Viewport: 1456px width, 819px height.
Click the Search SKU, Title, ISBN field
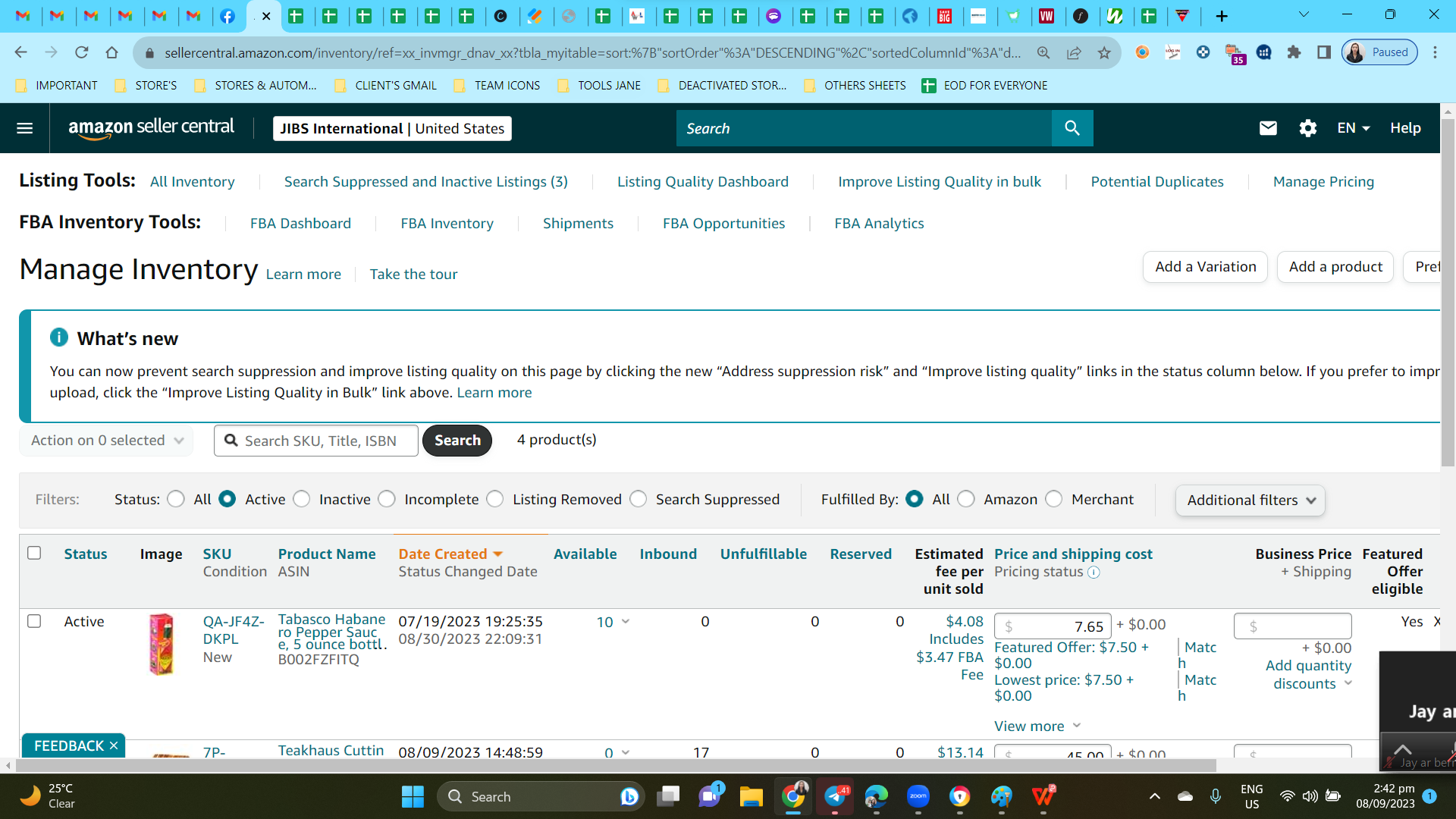point(316,441)
